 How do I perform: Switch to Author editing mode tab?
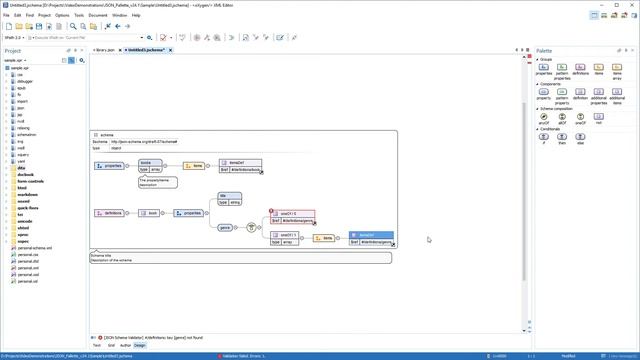[x=125, y=346]
